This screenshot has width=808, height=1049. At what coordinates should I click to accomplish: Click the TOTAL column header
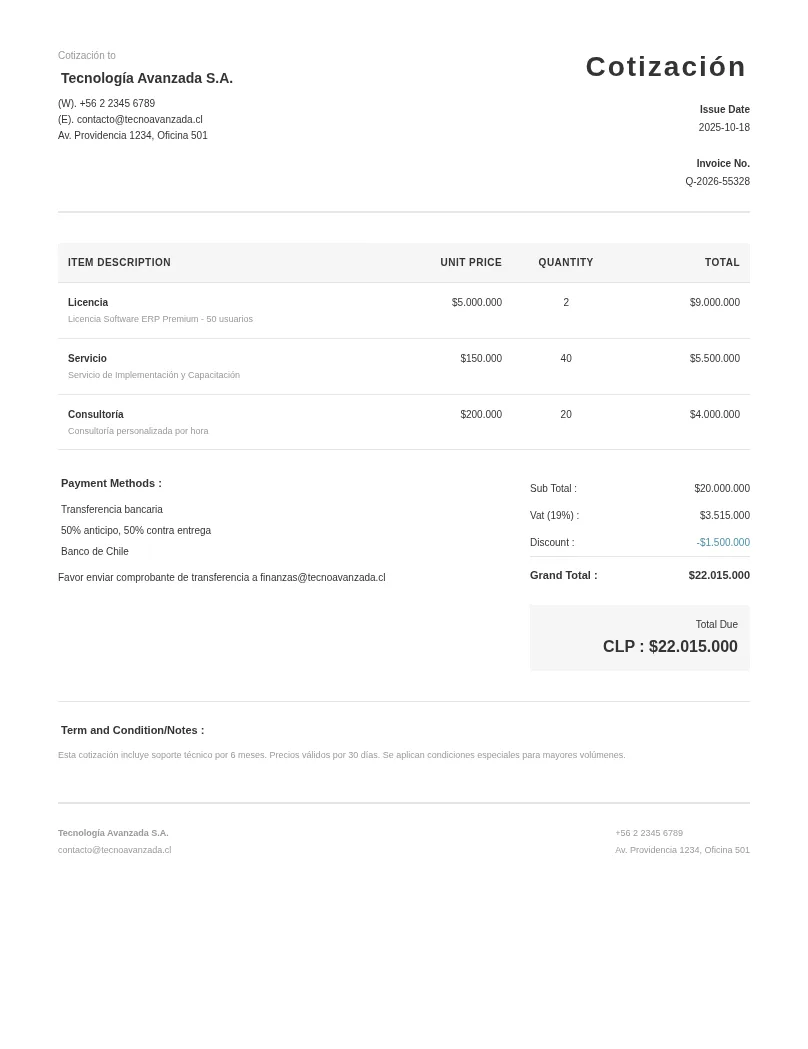coord(722,262)
